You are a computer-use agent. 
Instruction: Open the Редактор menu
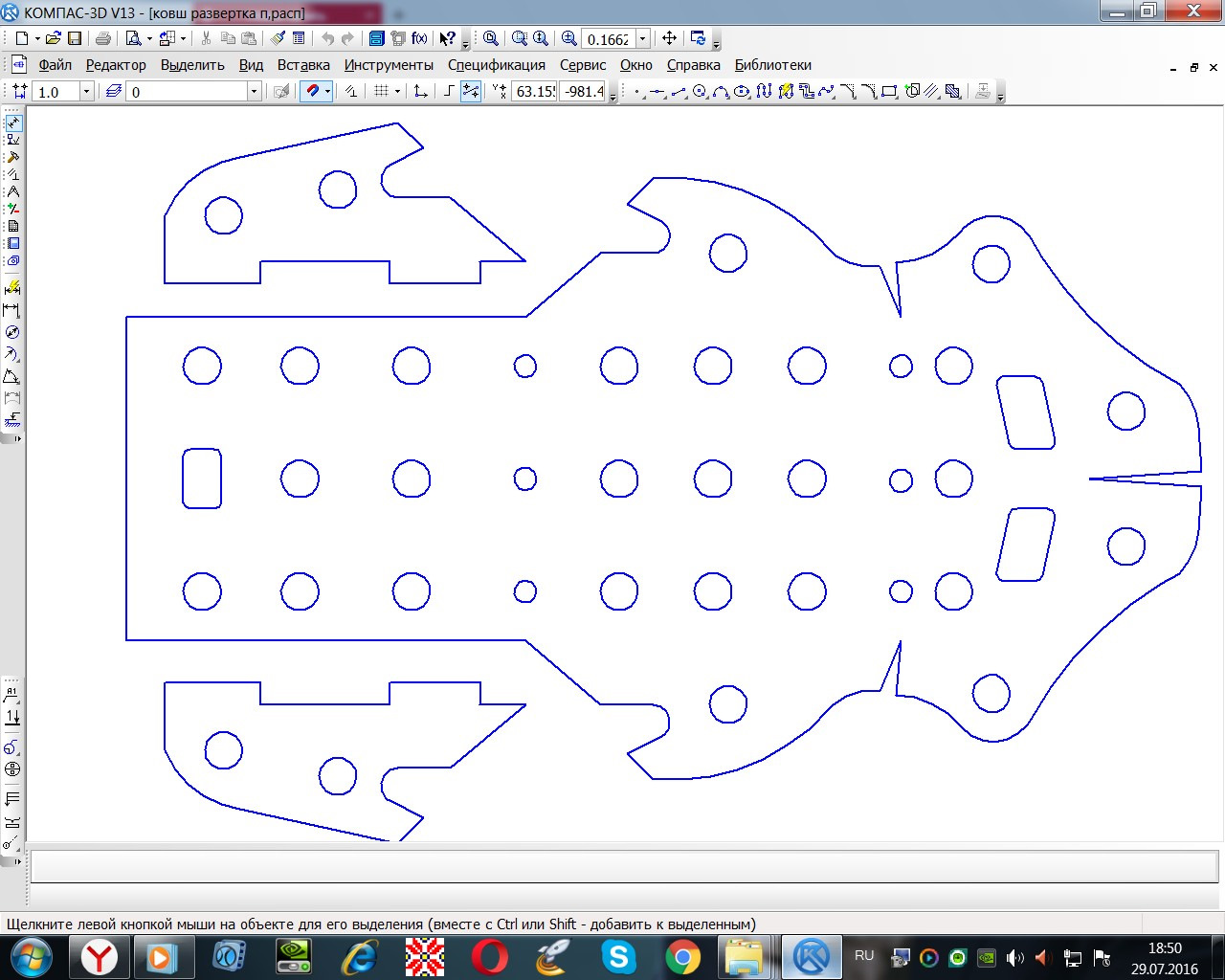pos(116,65)
